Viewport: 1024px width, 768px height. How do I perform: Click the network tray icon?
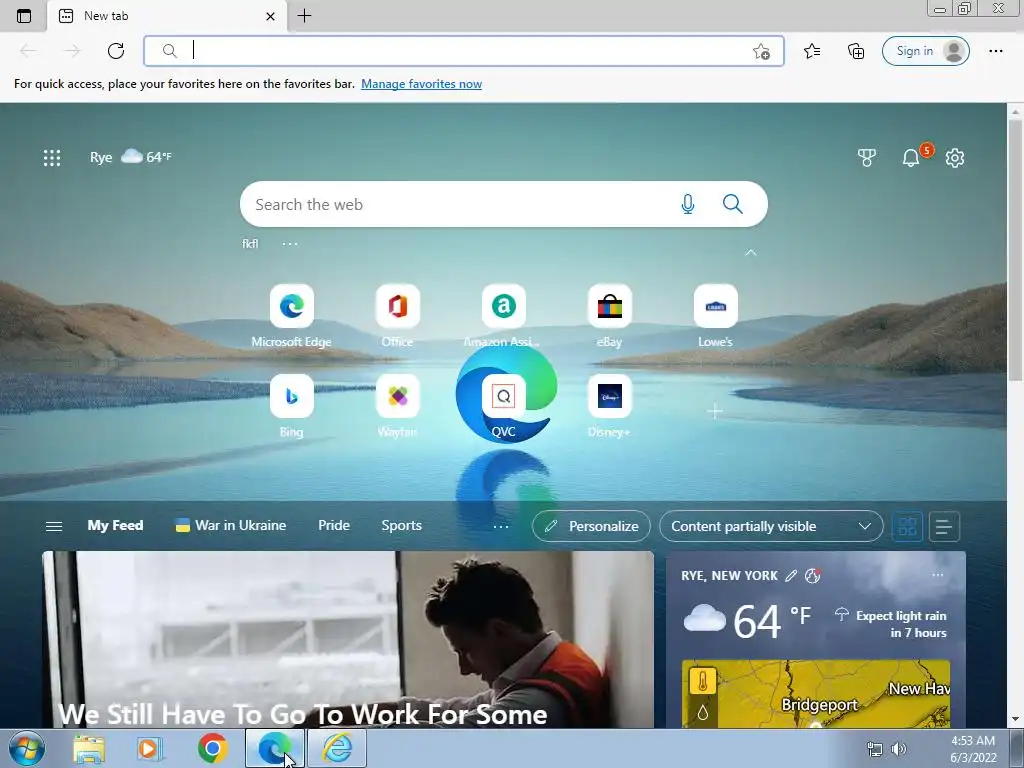click(x=874, y=749)
